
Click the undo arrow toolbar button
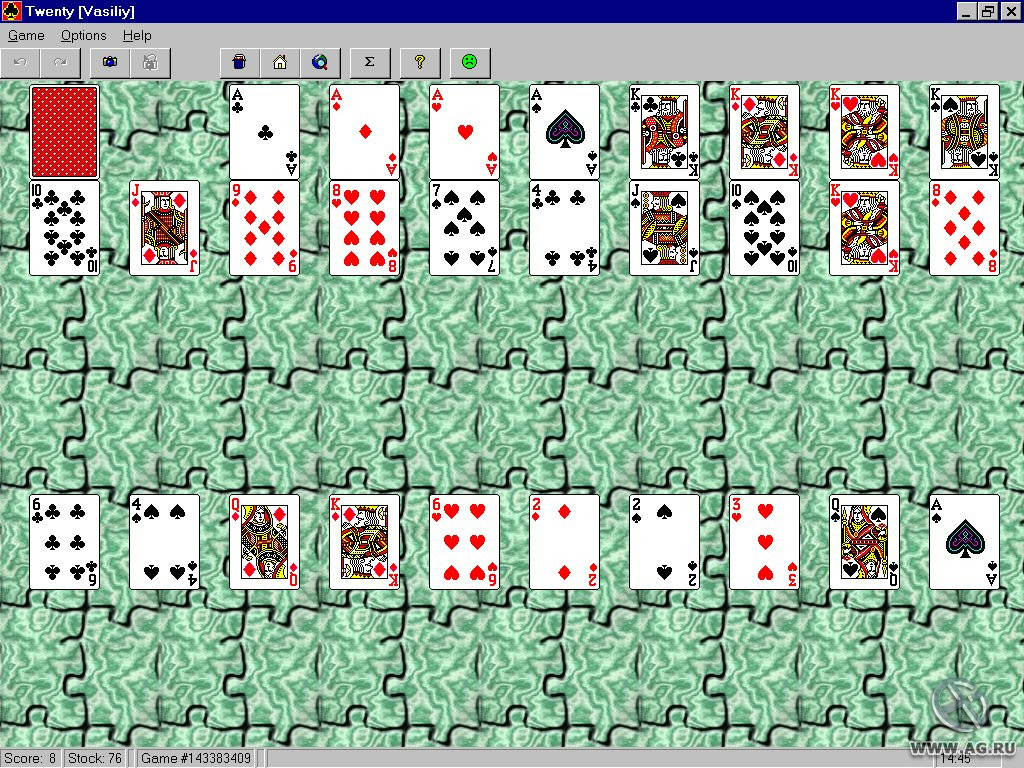(20, 63)
